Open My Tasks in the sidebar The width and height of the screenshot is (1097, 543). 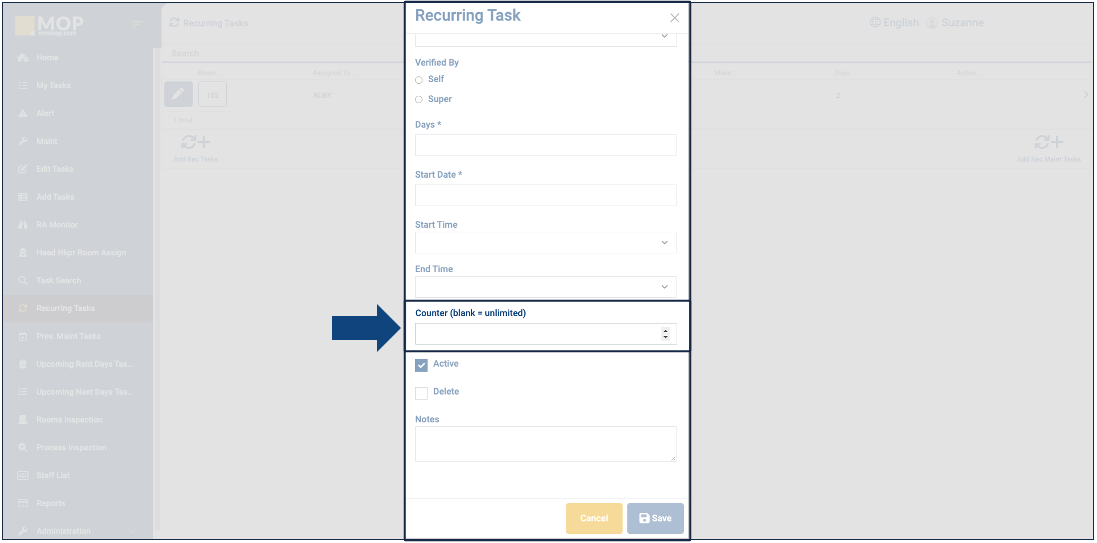click(x=53, y=86)
